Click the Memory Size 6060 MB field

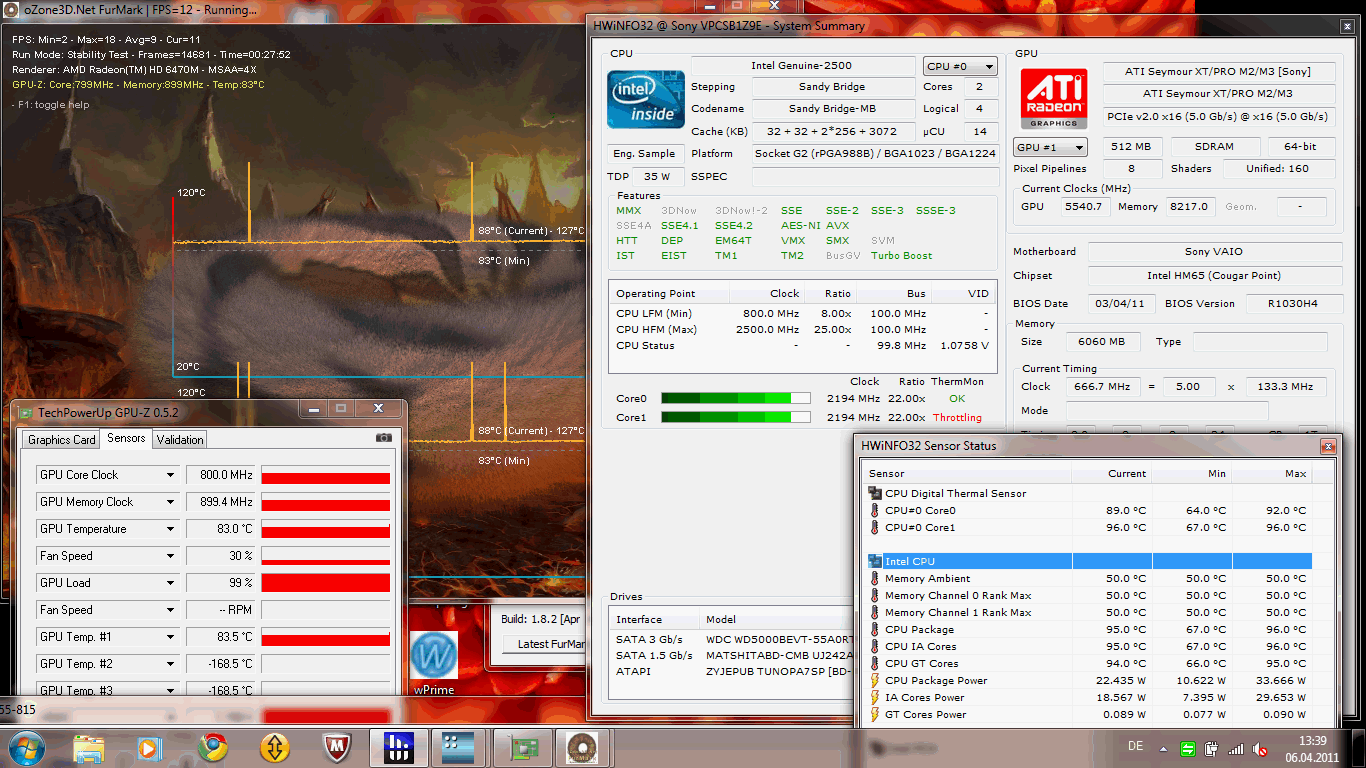tap(1102, 342)
